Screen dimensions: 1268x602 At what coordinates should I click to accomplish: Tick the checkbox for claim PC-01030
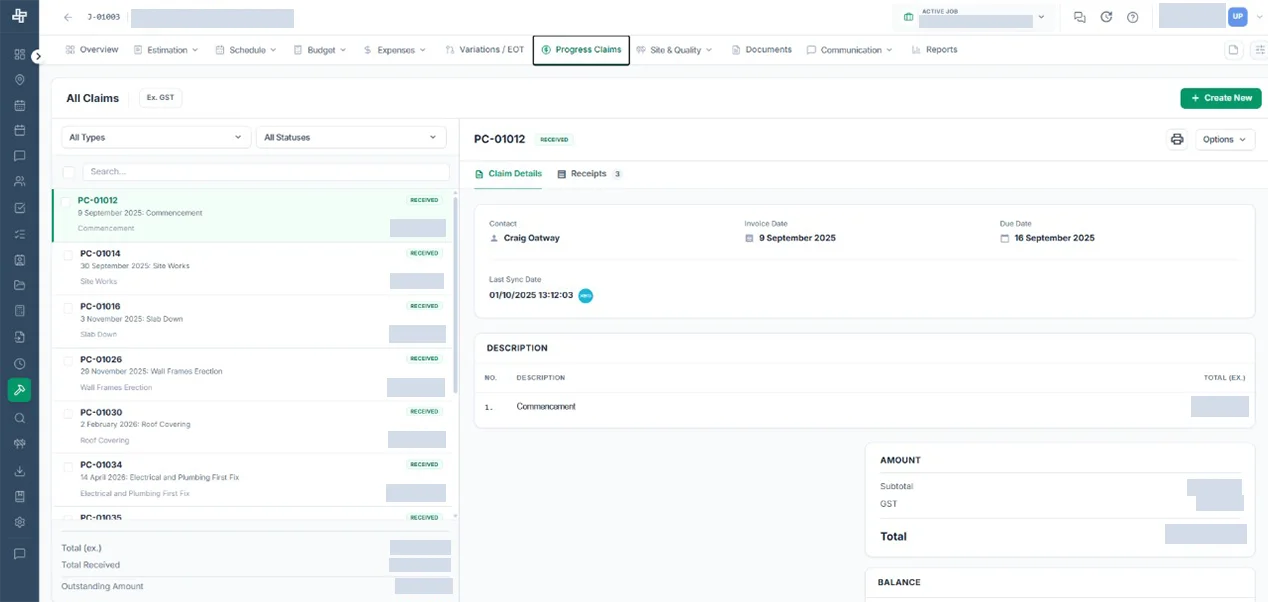(69, 413)
